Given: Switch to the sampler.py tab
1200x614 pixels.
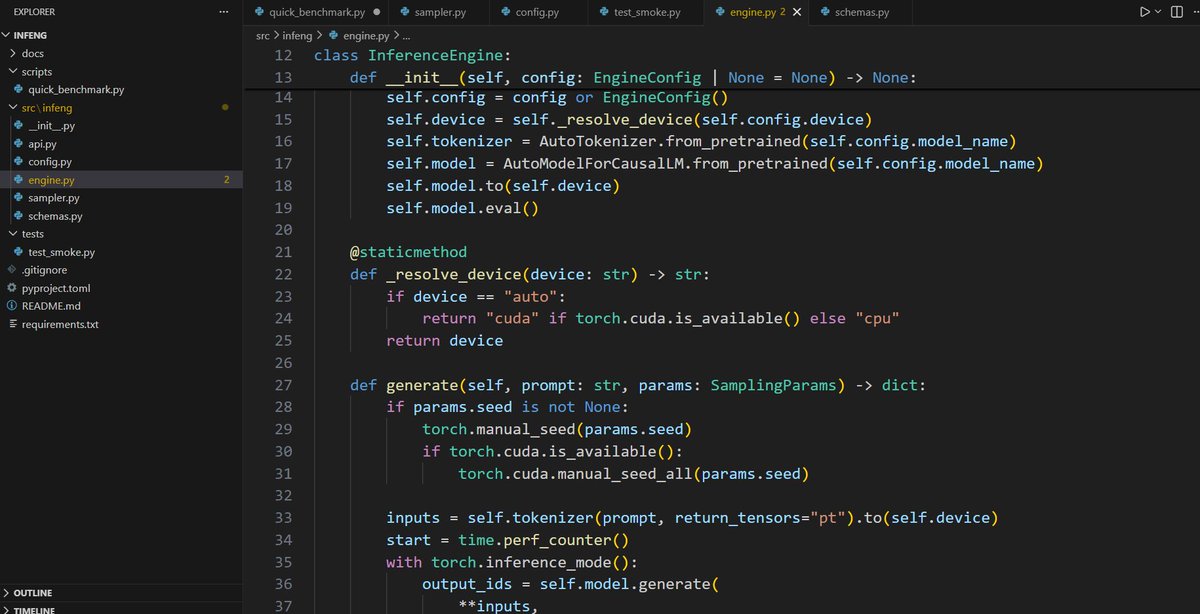Looking at the screenshot, I should (440, 13).
